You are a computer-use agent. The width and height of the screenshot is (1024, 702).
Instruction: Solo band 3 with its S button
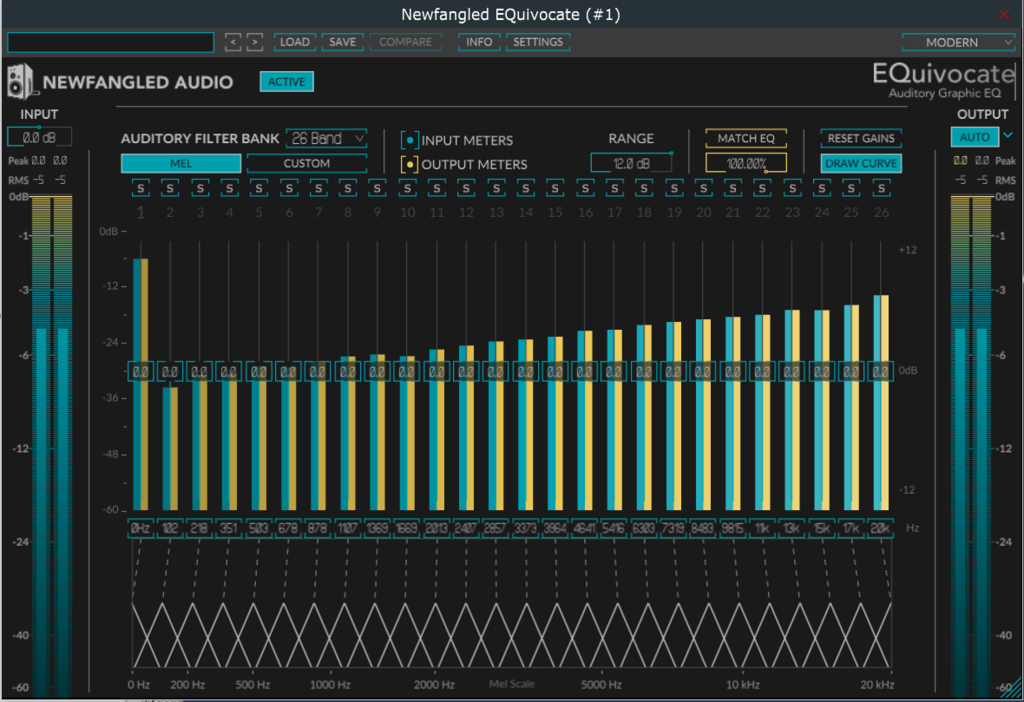point(200,189)
